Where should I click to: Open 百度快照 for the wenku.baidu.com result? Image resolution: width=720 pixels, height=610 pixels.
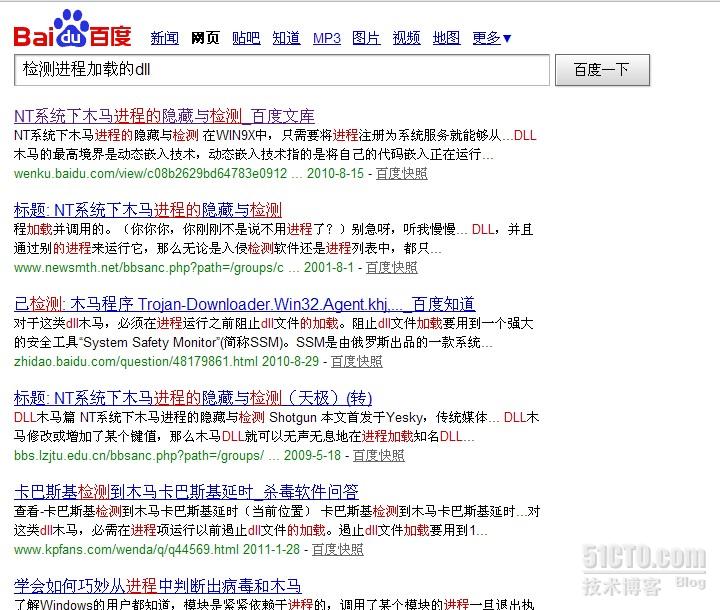click(402, 174)
